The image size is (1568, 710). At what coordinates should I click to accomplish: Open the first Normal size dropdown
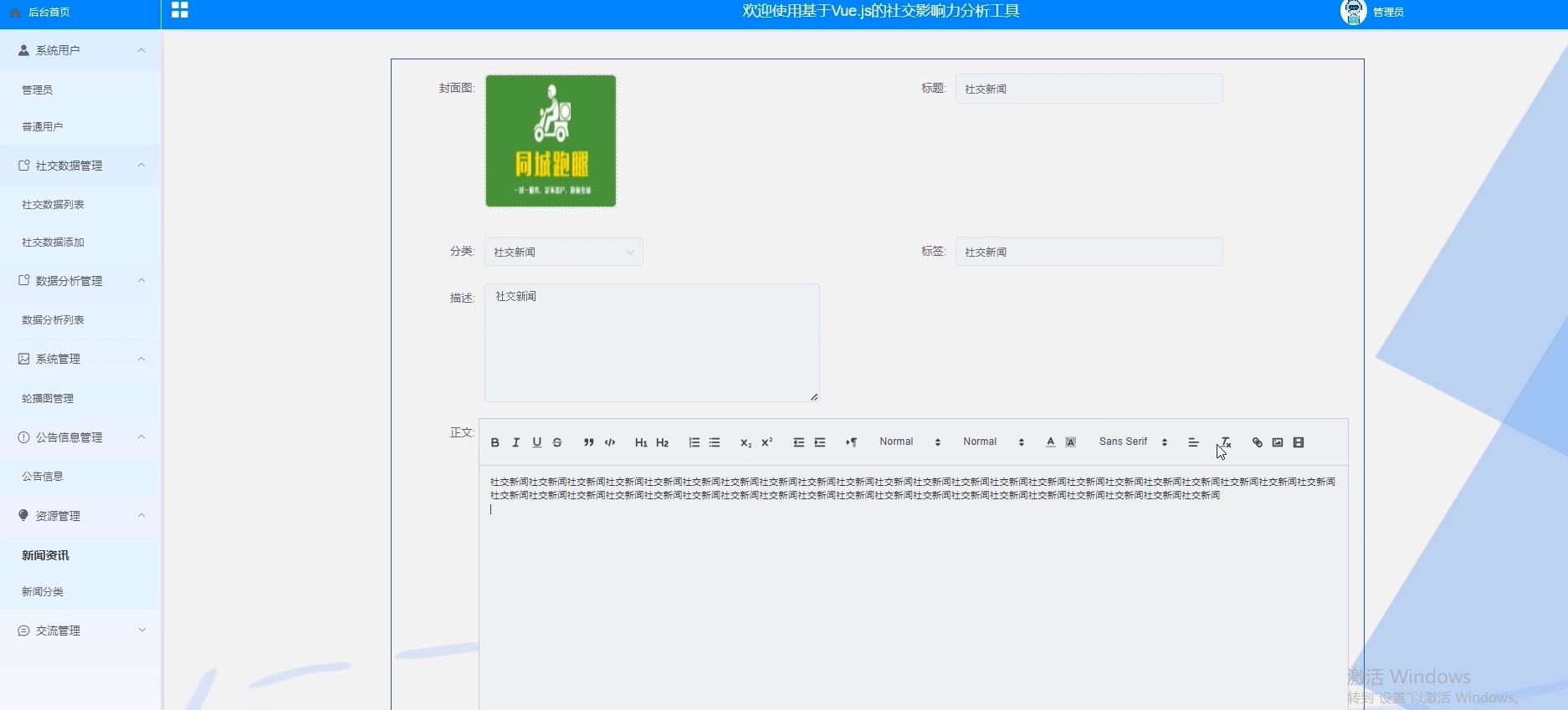pyautogui.click(x=910, y=442)
